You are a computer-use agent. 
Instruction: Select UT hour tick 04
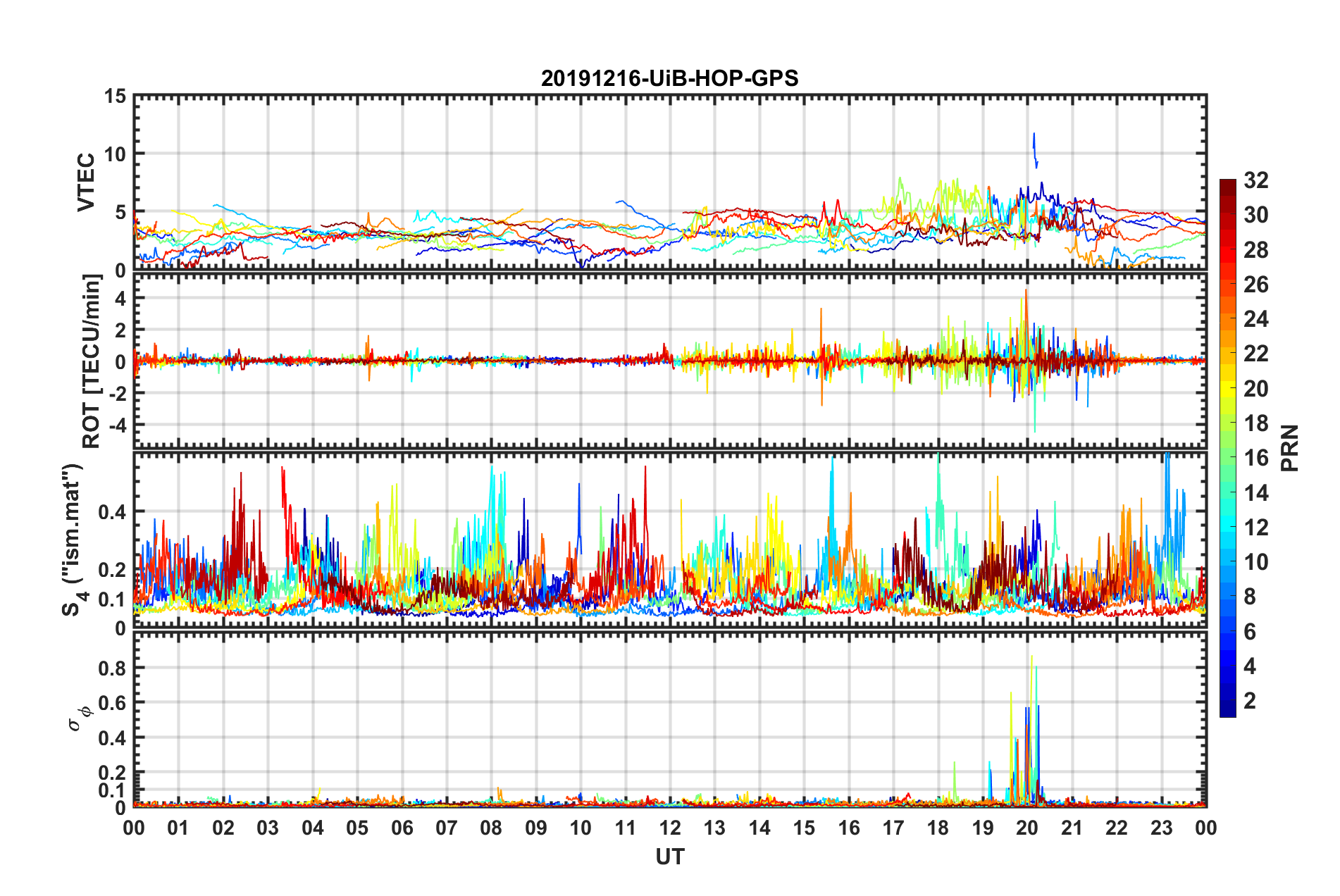coord(313,828)
